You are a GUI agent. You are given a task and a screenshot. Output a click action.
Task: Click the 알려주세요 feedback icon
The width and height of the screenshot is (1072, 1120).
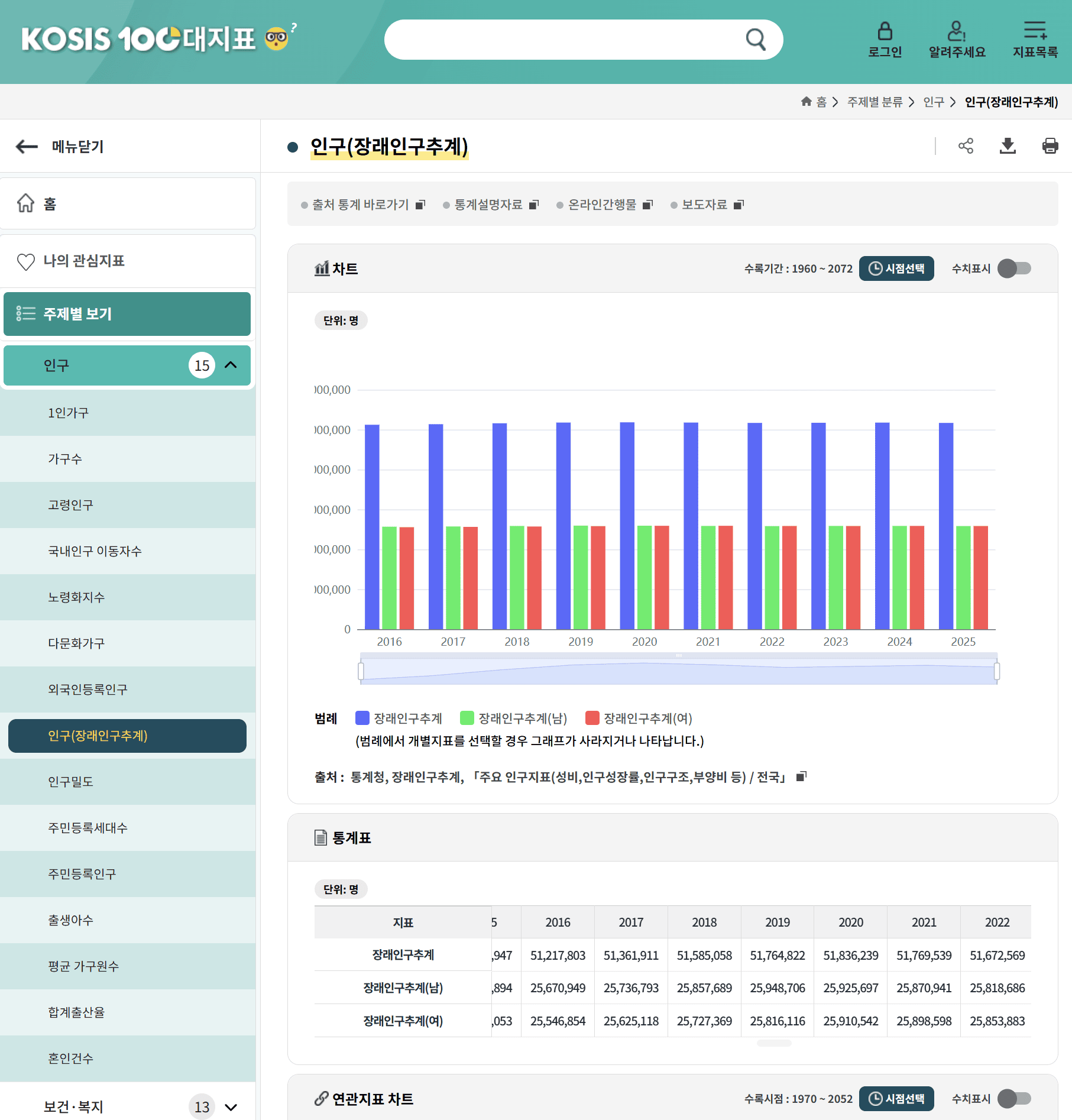click(x=957, y=31)
